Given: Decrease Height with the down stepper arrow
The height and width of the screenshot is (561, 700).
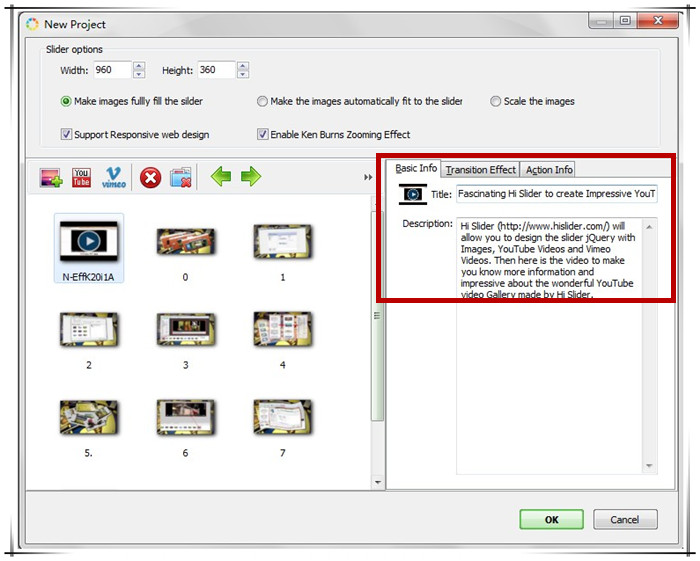Looking at the screenshot, I should point(243,75).
